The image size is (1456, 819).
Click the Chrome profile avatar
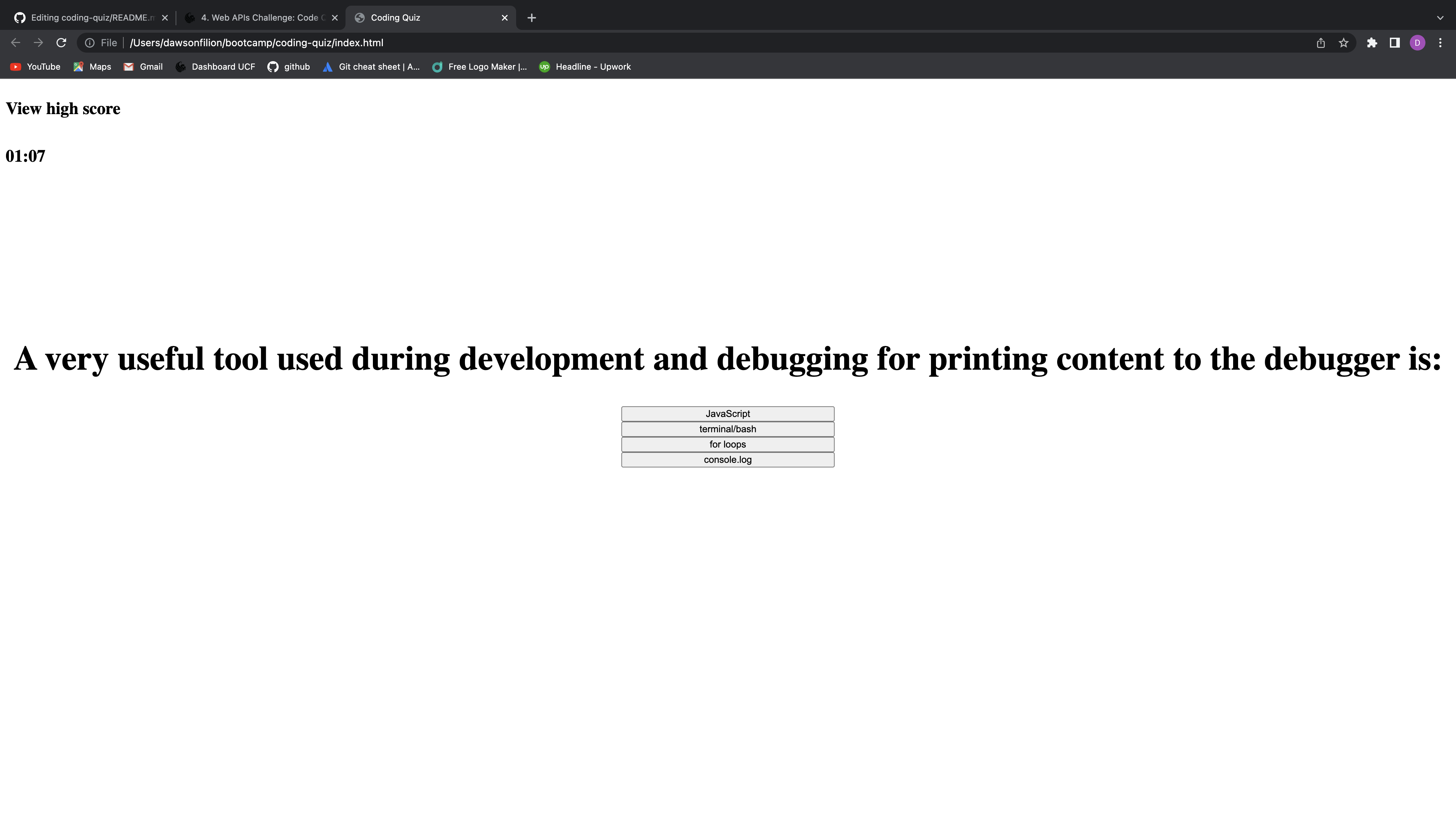click(x=1418, y=42)
